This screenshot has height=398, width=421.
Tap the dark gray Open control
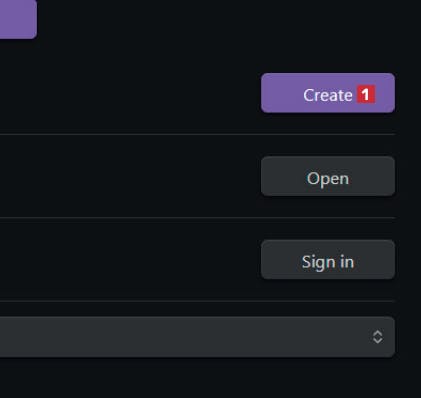pyautogui.click(x=328, y=176)
